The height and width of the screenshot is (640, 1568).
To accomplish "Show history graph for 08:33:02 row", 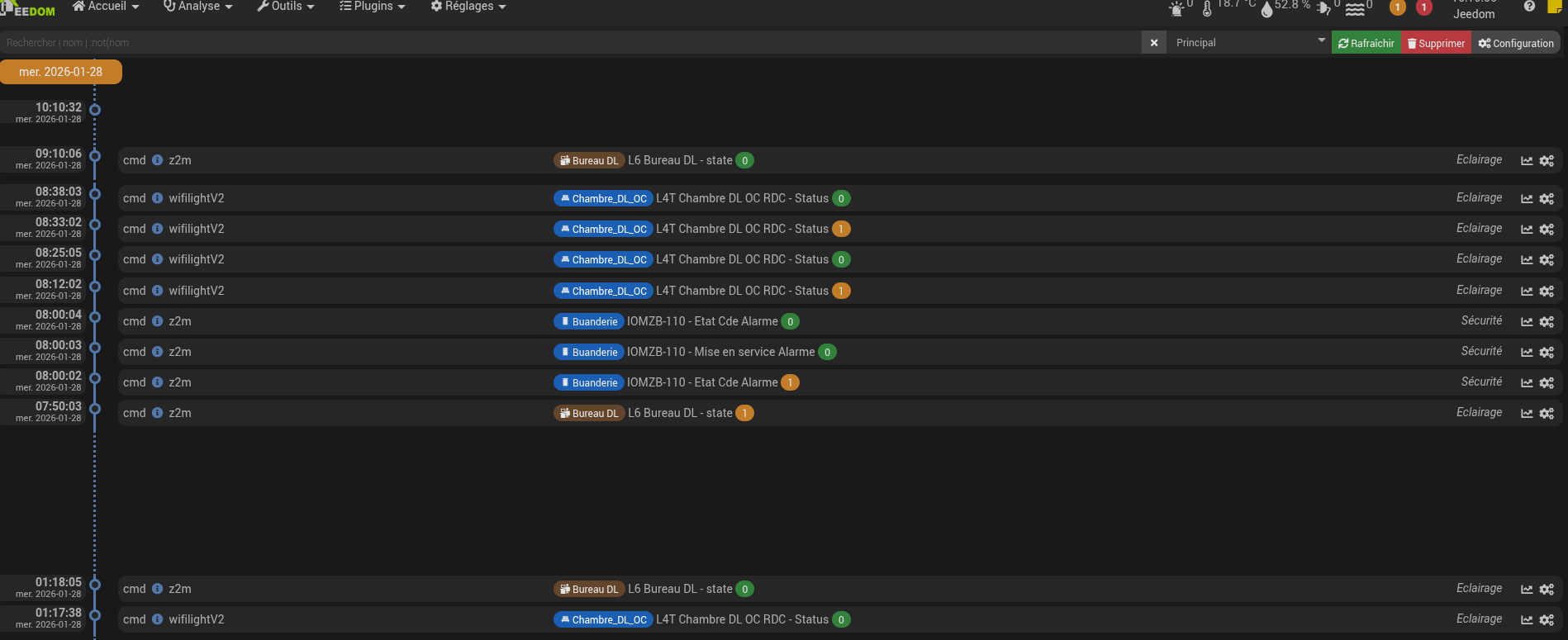I will (x=1527, y=230).
